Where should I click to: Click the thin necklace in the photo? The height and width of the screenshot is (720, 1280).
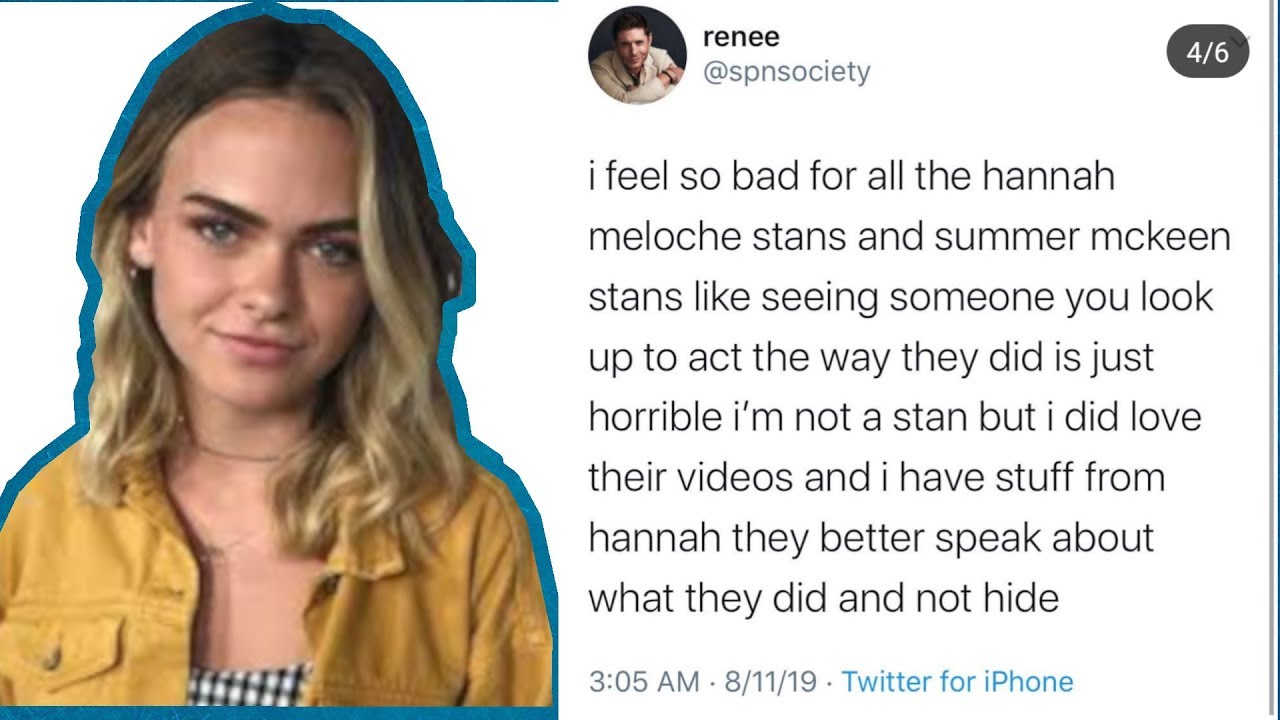(240, 456)
